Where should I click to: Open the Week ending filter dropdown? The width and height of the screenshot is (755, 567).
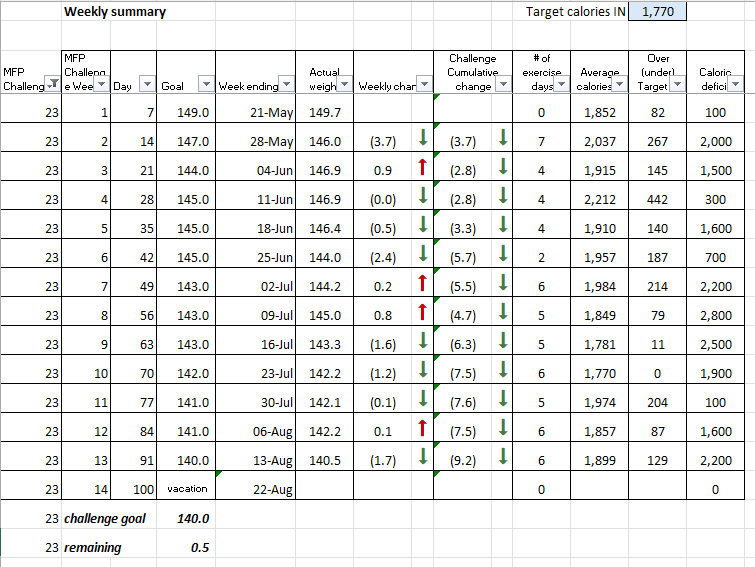(286, 84)
